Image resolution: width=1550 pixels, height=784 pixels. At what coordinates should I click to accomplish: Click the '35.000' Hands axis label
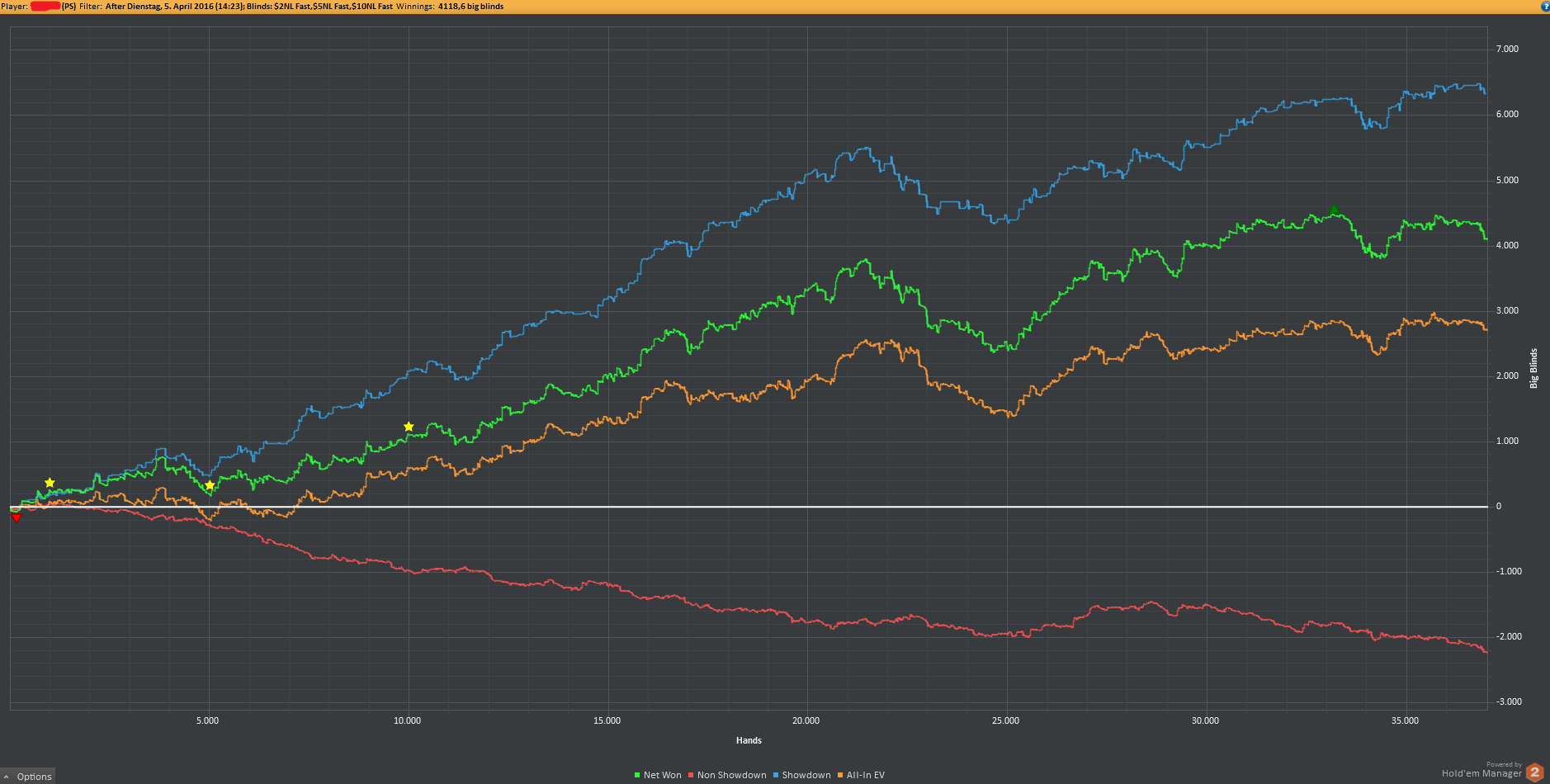1405,720
